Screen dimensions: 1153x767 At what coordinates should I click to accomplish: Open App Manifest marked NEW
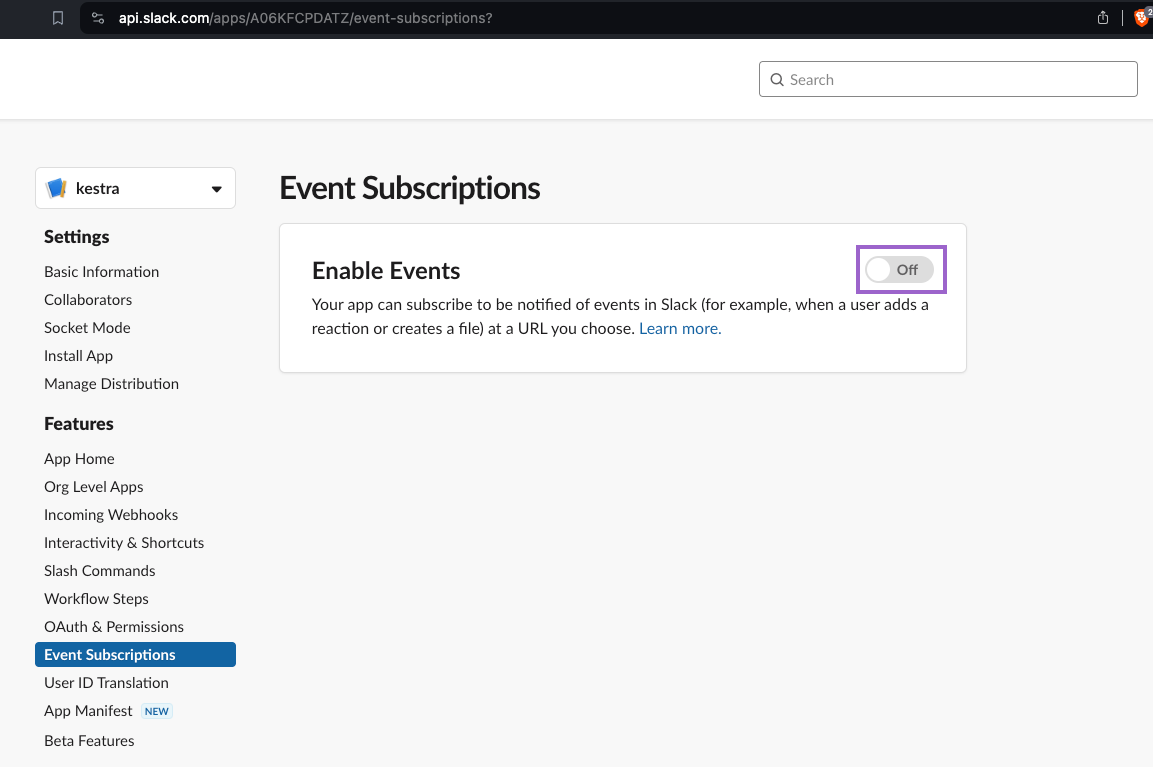[x=88, y=711]
